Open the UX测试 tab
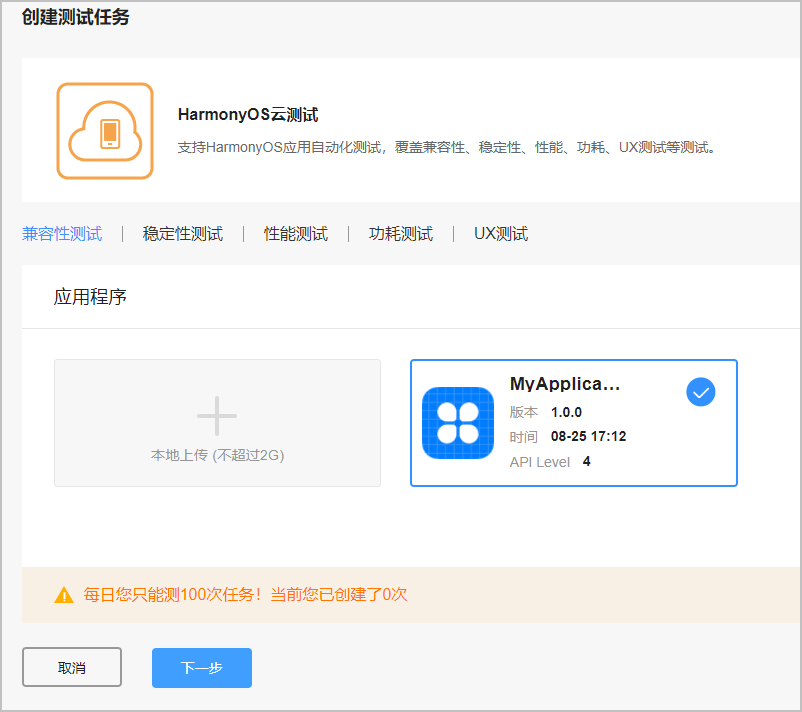The height and width of the screenshot is (712, 802). (x=501, y=234)
